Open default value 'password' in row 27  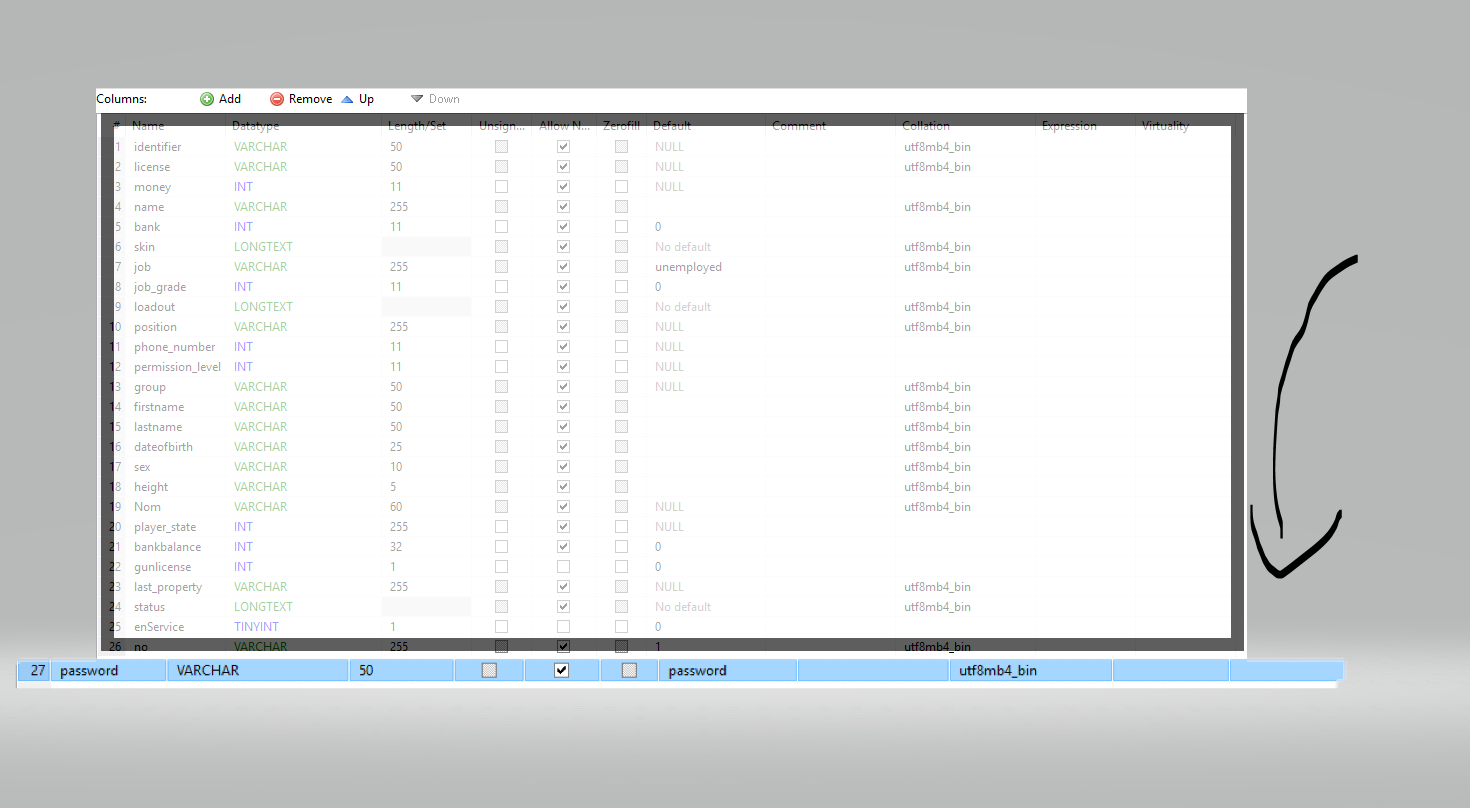[728, 671]
